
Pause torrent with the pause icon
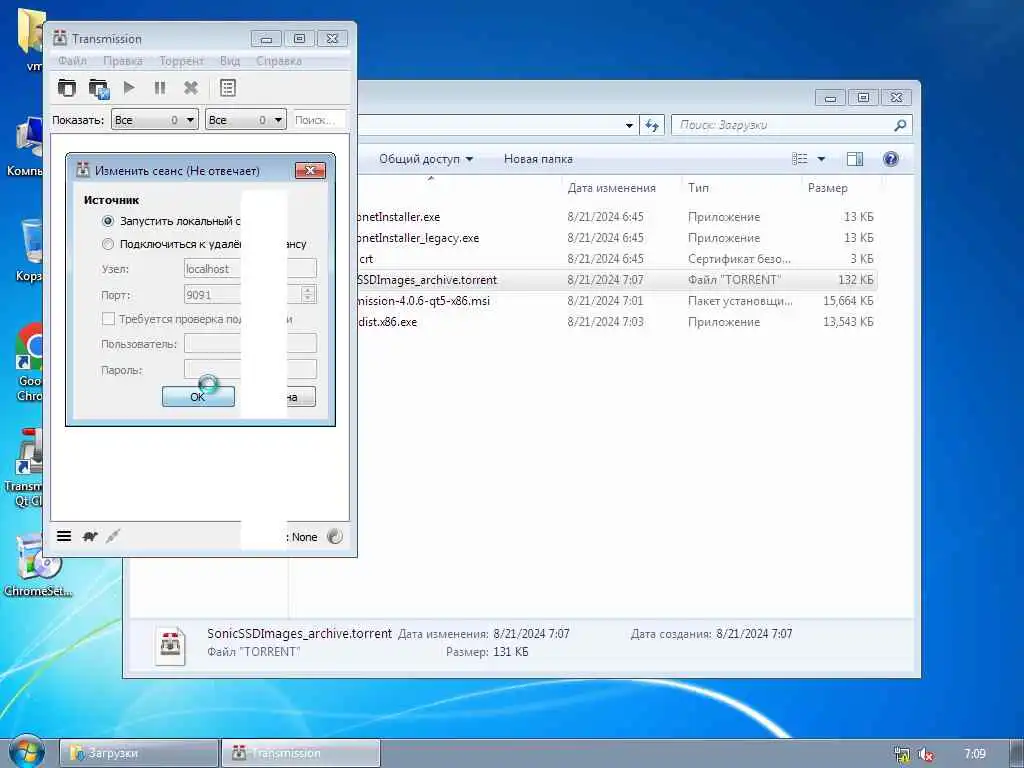tap(159, 88)
